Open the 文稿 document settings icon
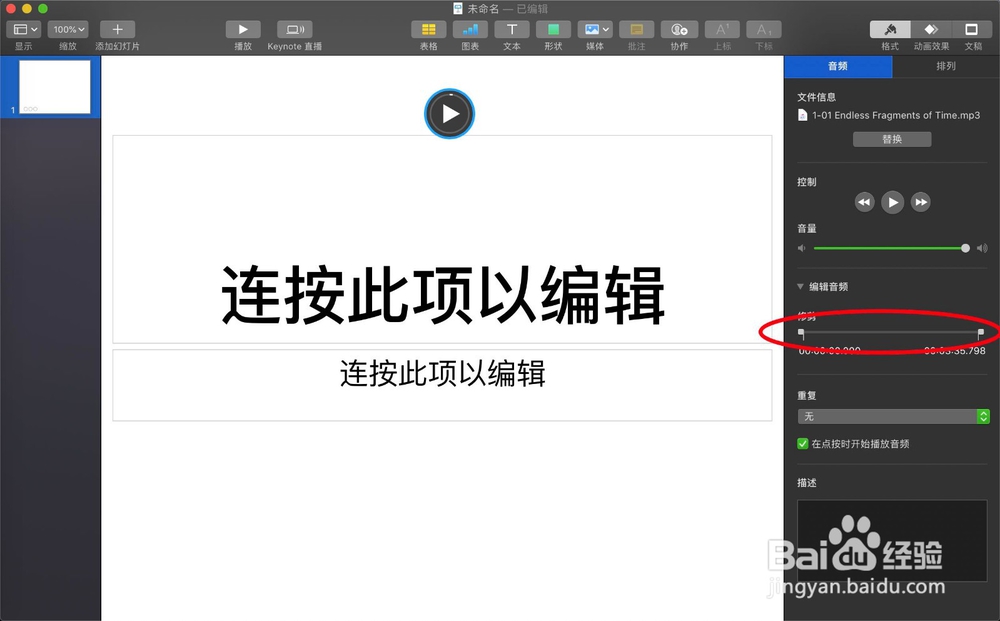This screenshot has width=1000, height=621. (972, 29)
